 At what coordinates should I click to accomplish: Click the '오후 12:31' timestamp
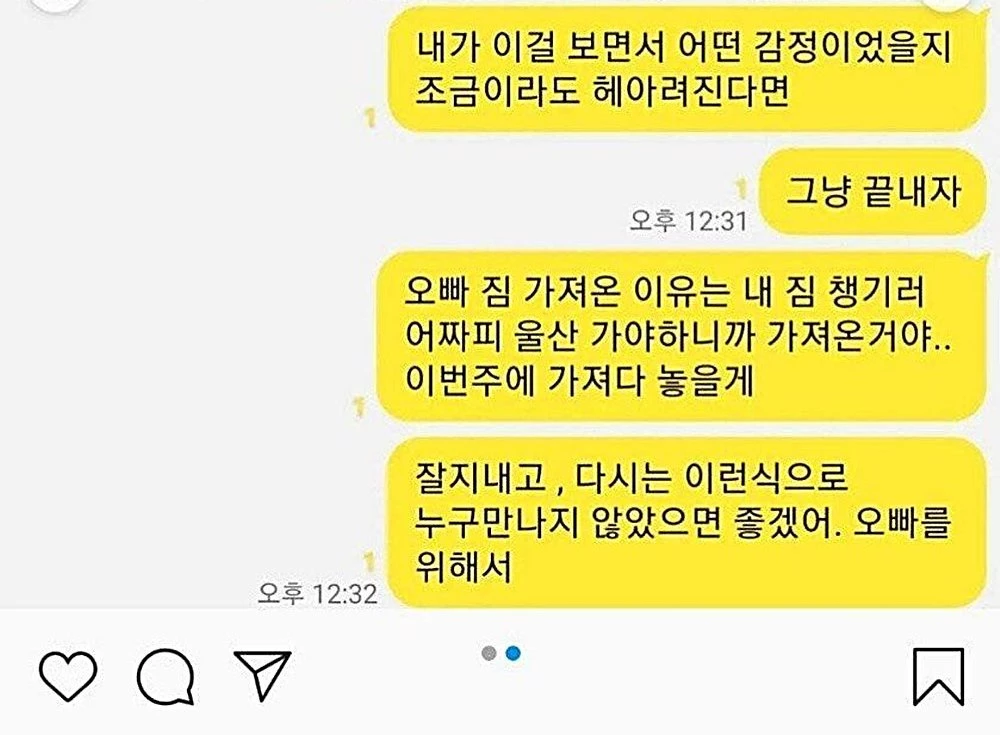click(688, 221)
